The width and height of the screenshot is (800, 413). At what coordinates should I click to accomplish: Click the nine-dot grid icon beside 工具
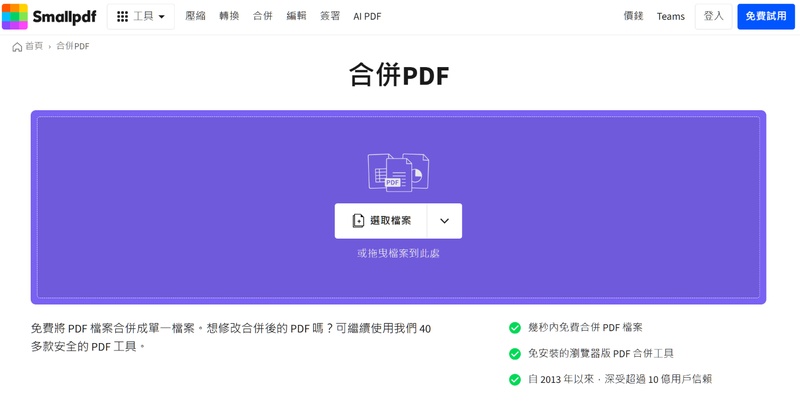coord(122,16)
